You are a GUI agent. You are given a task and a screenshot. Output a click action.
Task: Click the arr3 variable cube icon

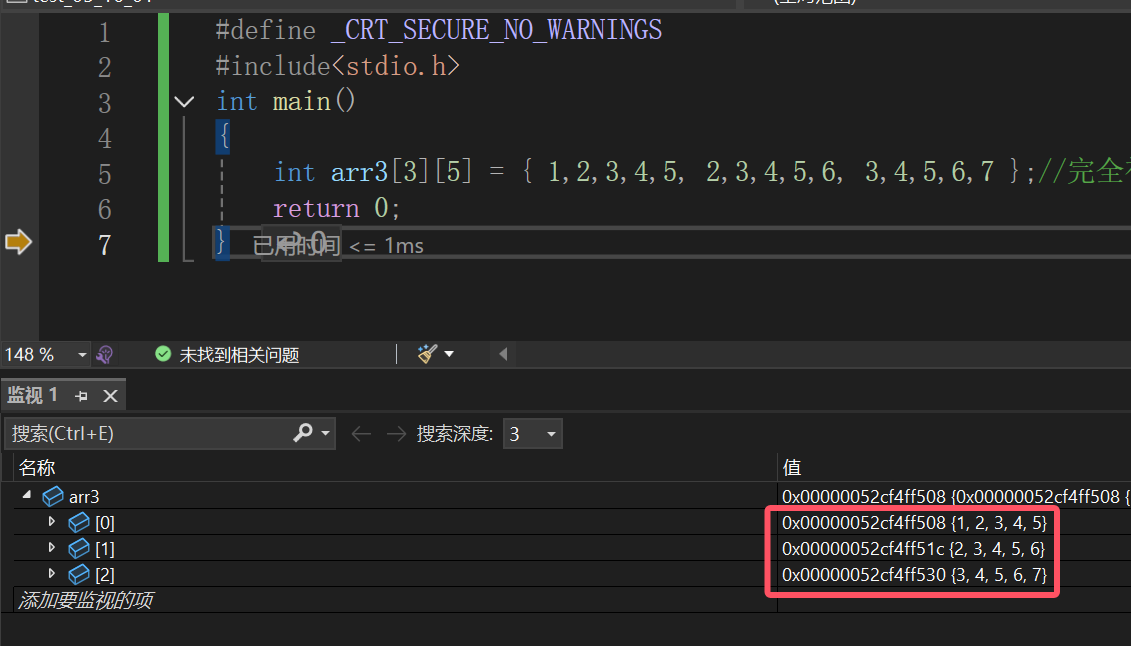[53, 496]
